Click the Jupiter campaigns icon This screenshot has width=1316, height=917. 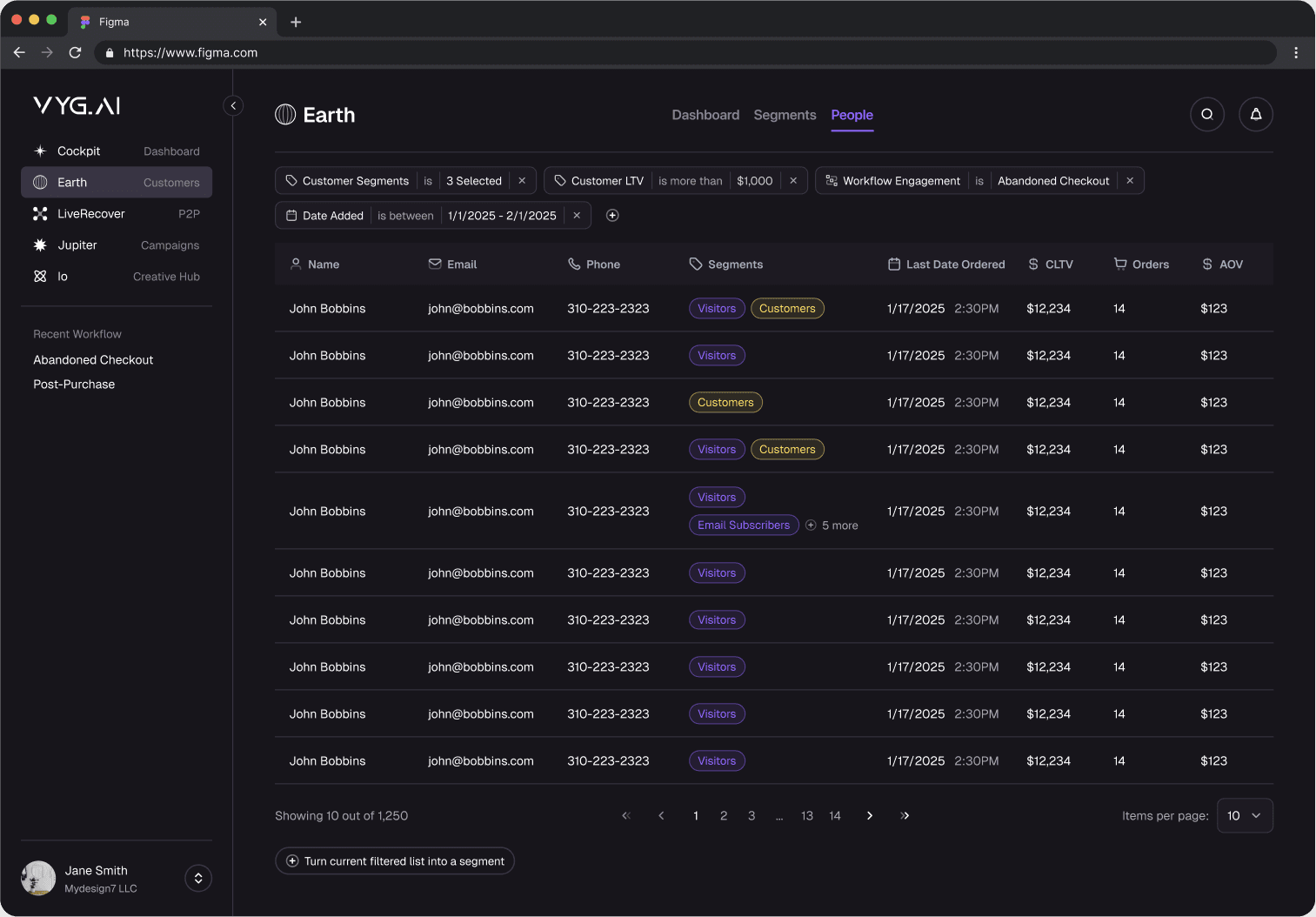40,244
